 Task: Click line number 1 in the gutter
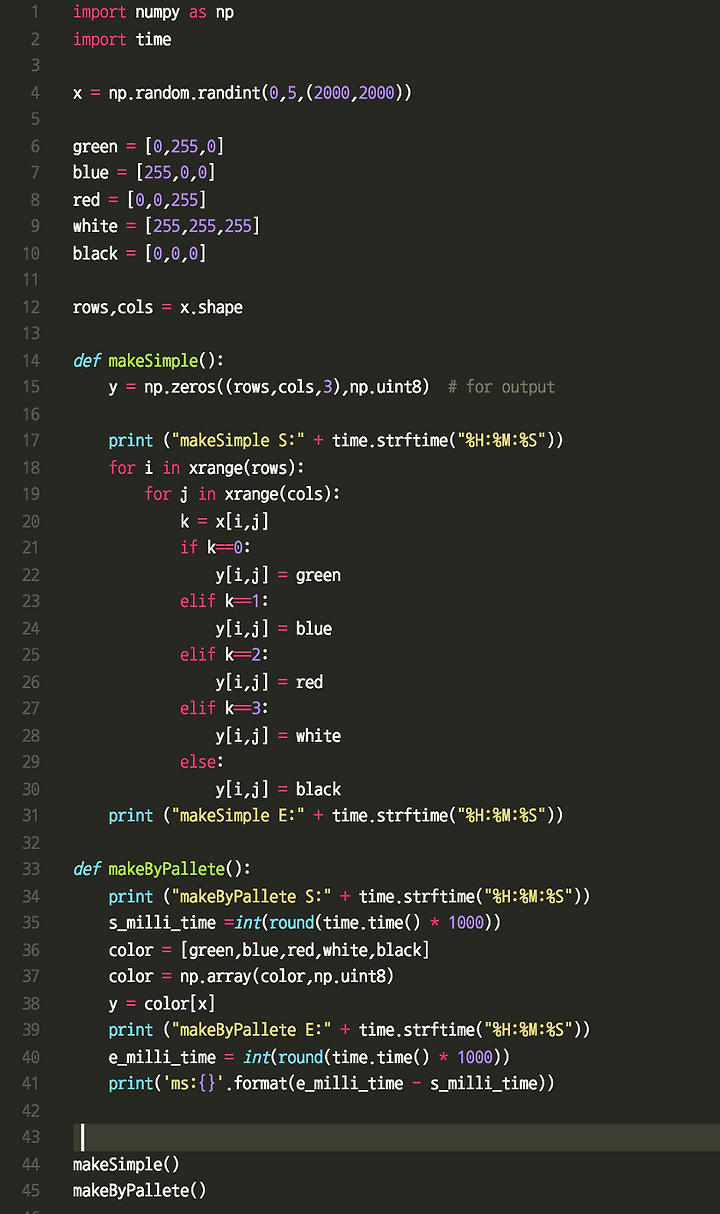(x=35, y=12)
